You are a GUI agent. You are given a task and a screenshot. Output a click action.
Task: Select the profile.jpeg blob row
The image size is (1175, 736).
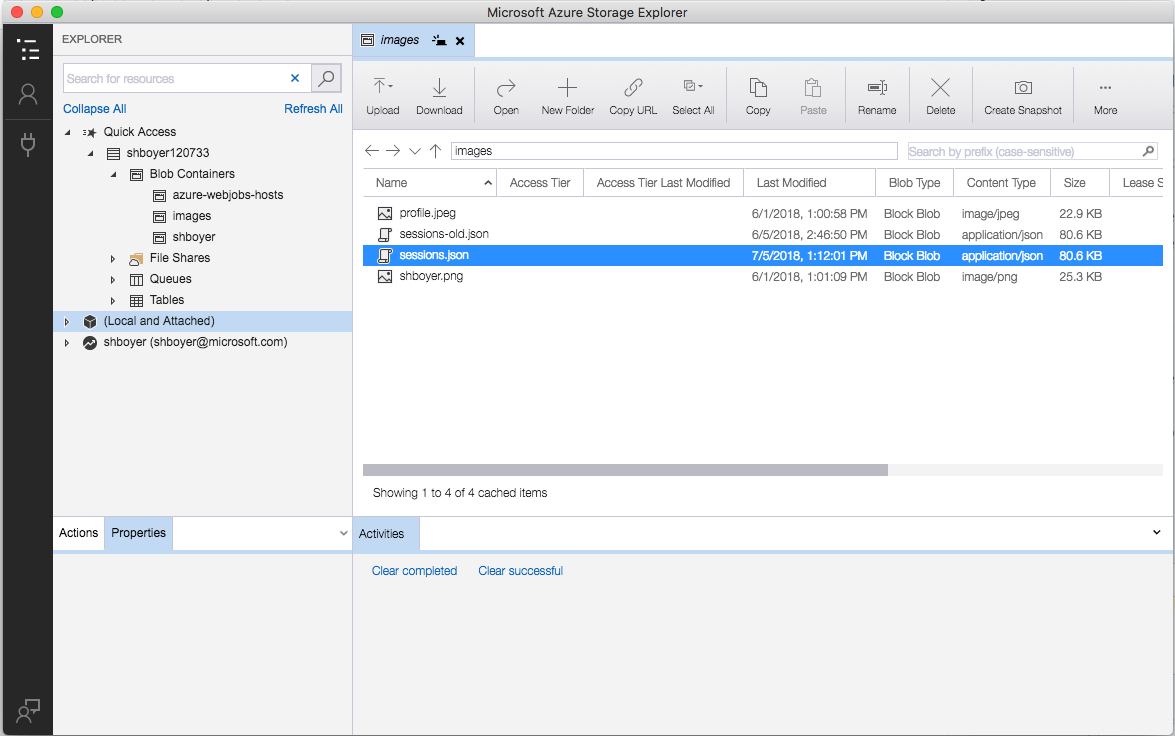click(763, 214)
